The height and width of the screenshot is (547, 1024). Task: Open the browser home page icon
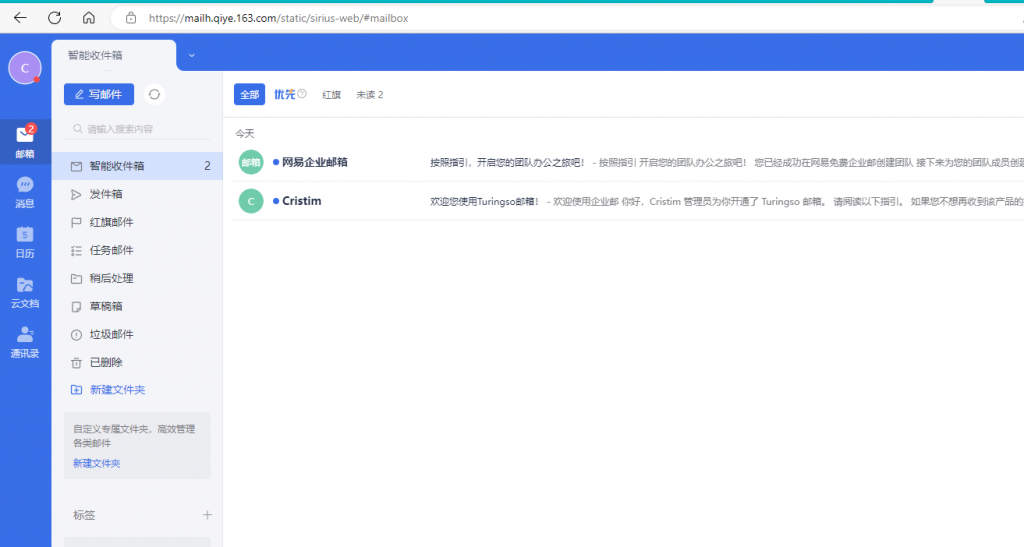[x=89, y=18]
